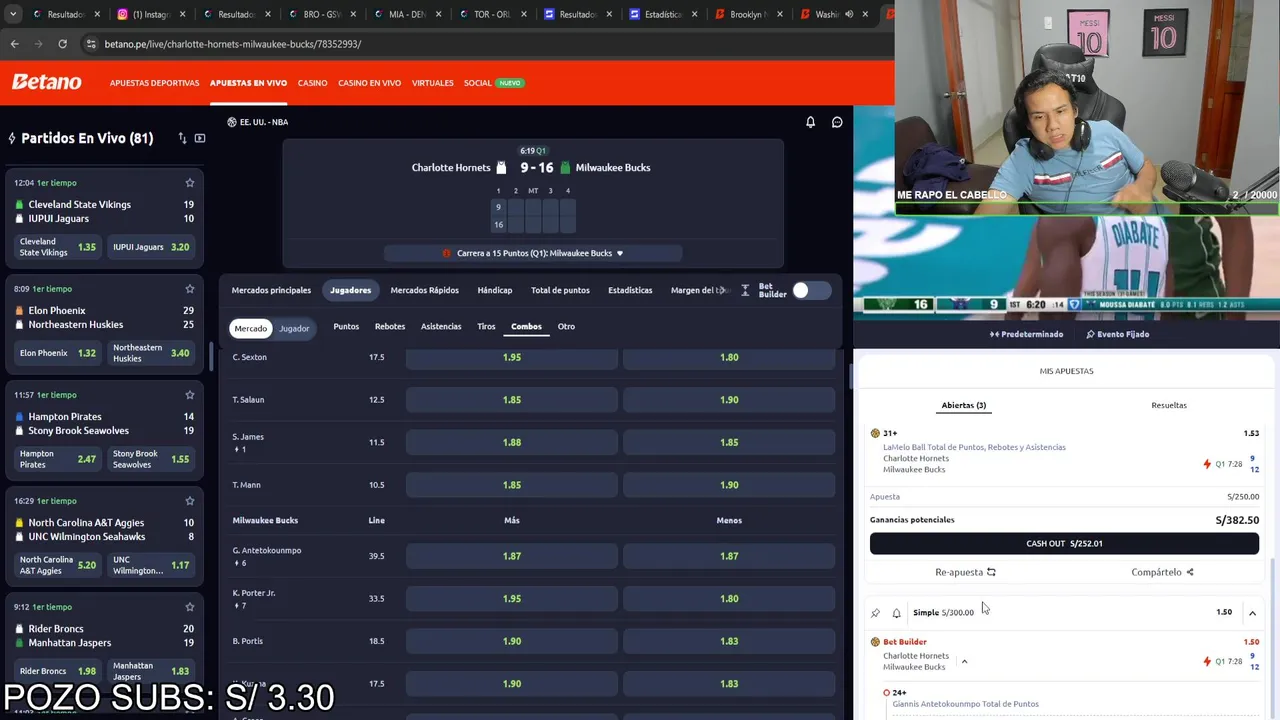
Task: Bet G. Antetokounmpo Menos 1.87
Action: 729,556
